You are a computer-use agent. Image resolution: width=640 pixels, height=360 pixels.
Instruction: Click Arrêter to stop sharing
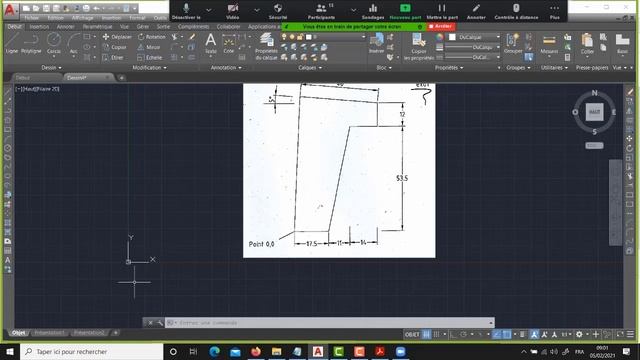coord(440,27)
